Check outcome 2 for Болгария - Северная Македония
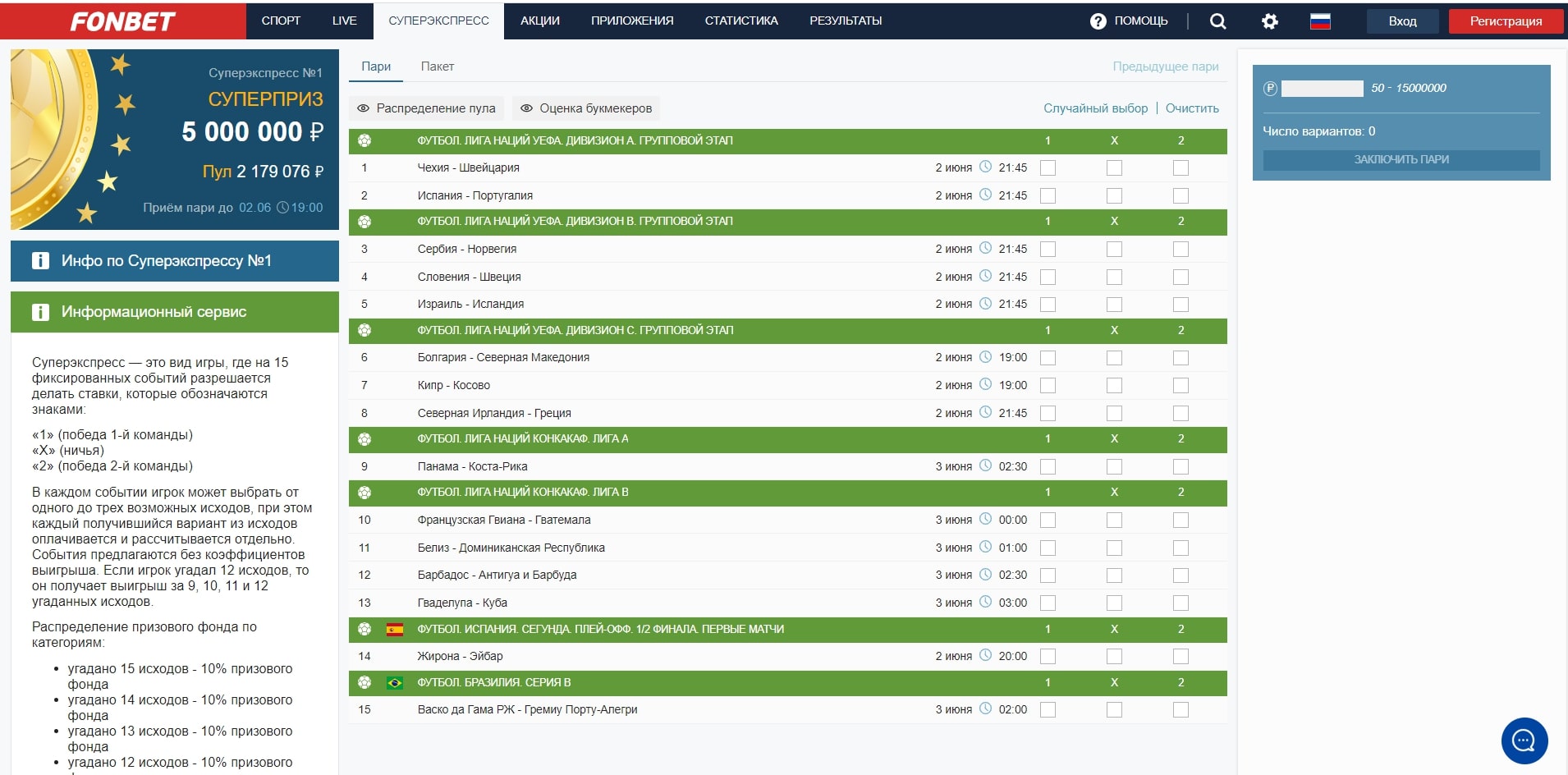The image size is (1568, 775). [1181, 358]
